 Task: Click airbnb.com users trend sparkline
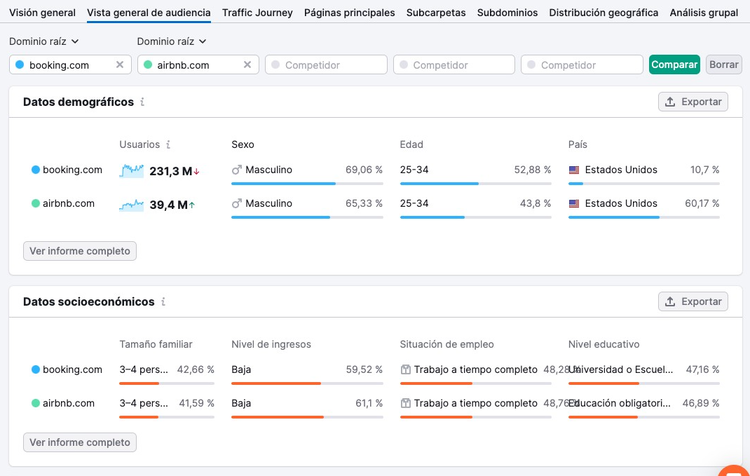132,205
